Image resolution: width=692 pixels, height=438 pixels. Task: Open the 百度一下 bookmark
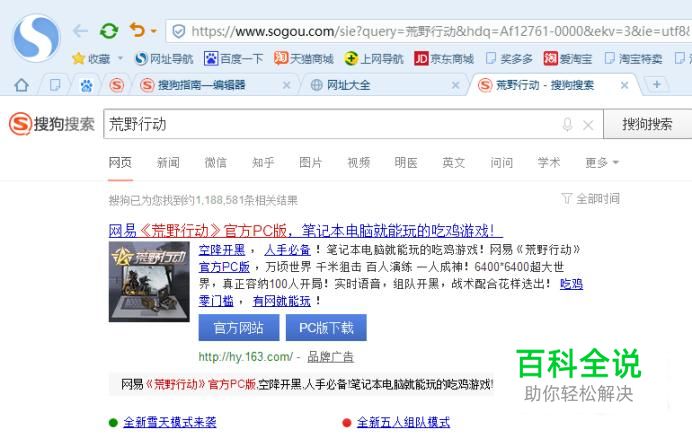233,58
